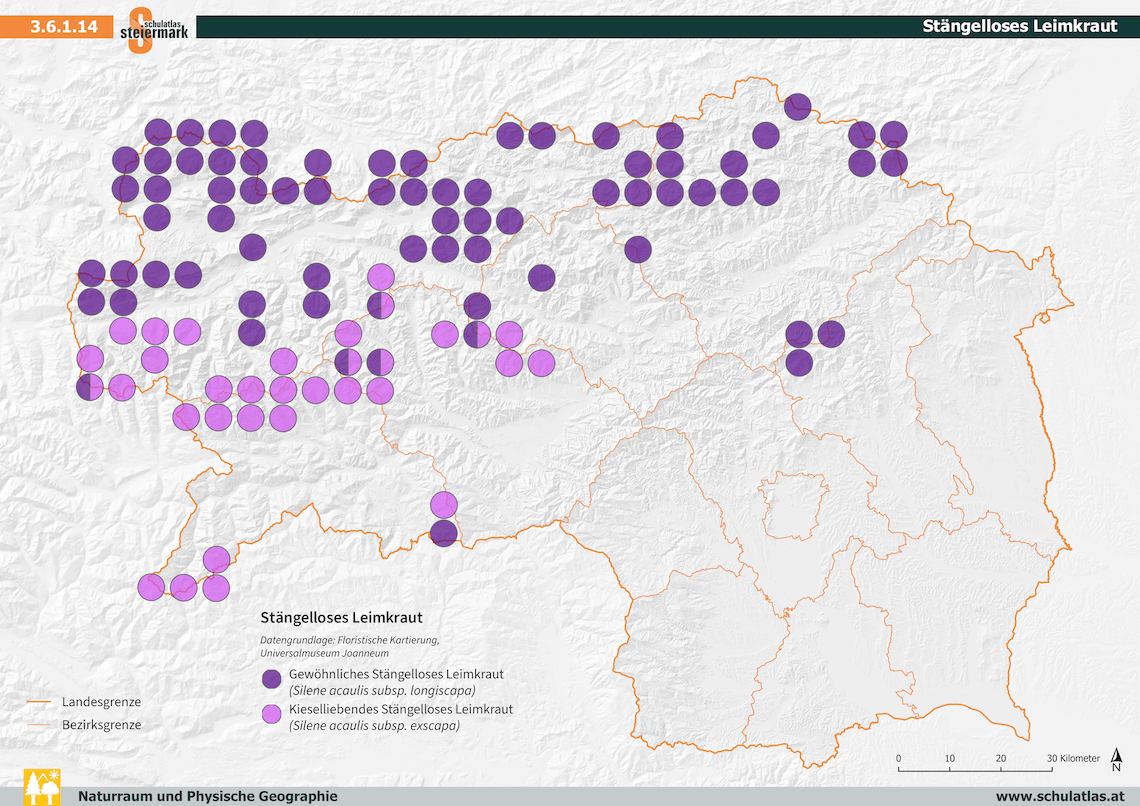Click the dark purple longiscapa legend circle
Viewport: 1140px width, 806px height.
click(271, 680)
